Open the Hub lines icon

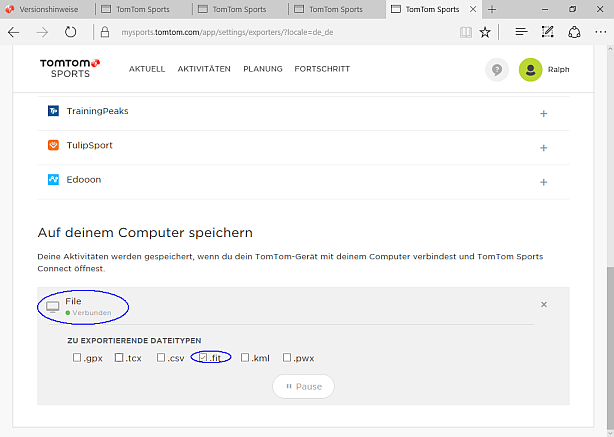[521, 32]
